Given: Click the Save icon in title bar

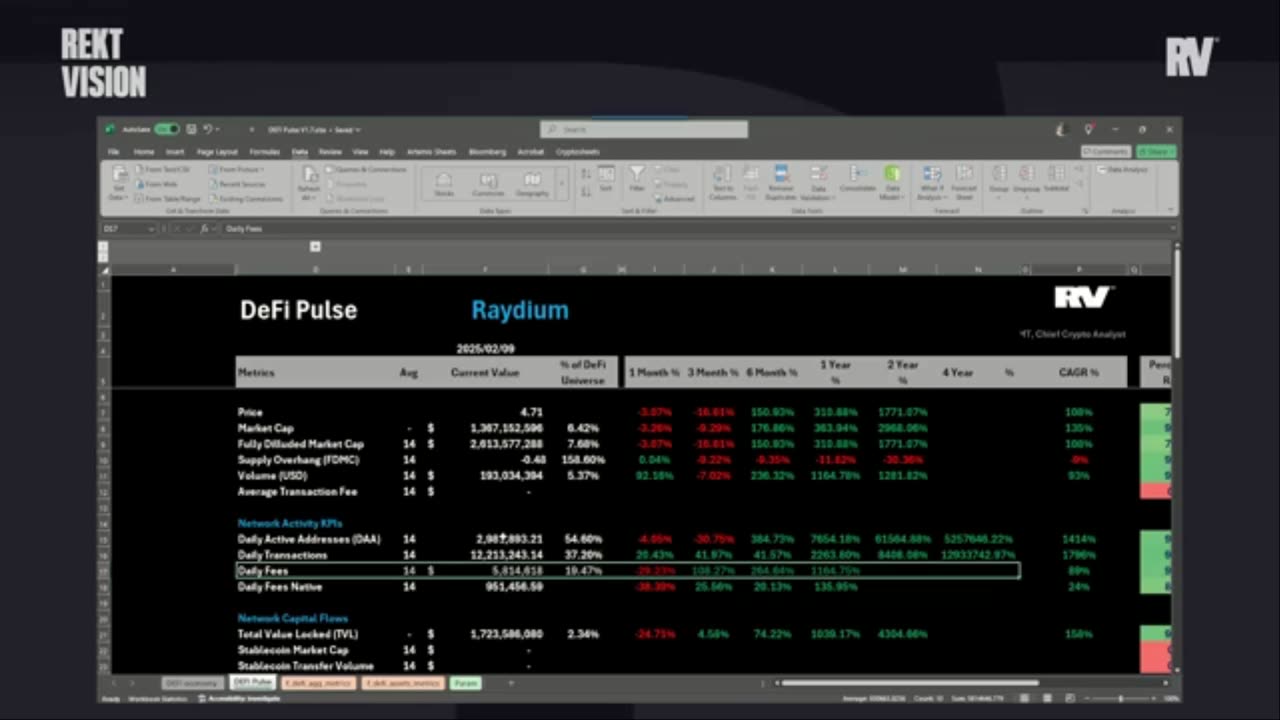Looking at the screenshot, I should tap(192, 129).
